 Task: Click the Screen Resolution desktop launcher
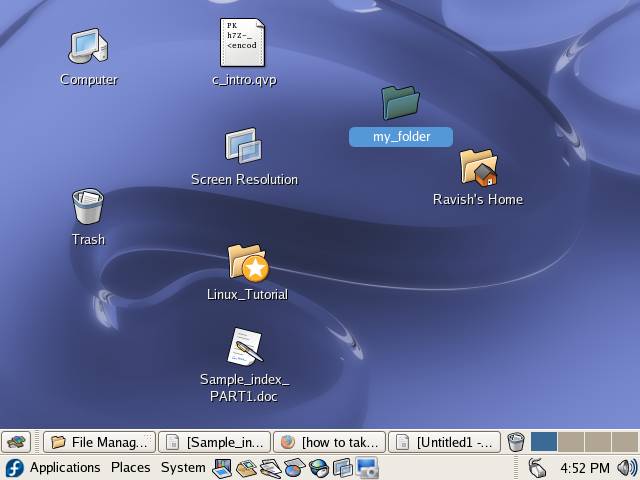click(243, 146)
